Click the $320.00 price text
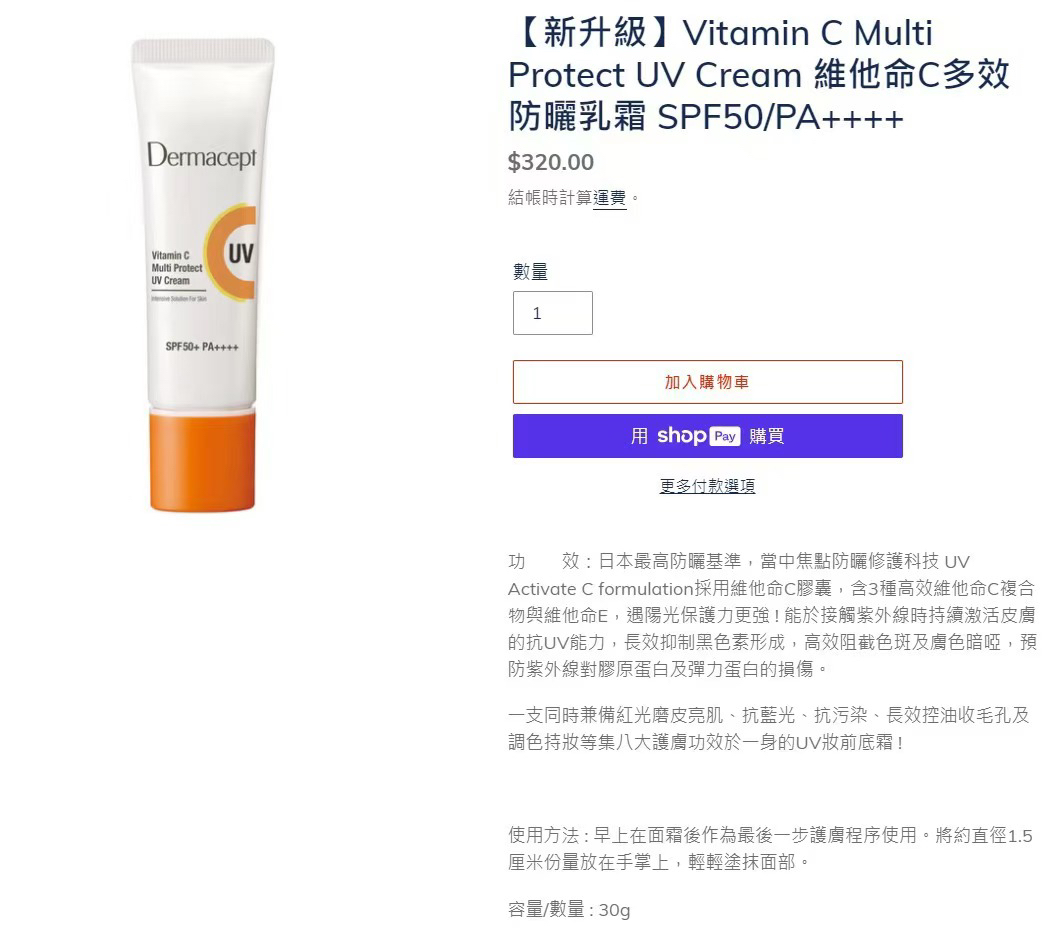Image resolution: width=1063 pixels, height=934 pixels. coord(550,162)
